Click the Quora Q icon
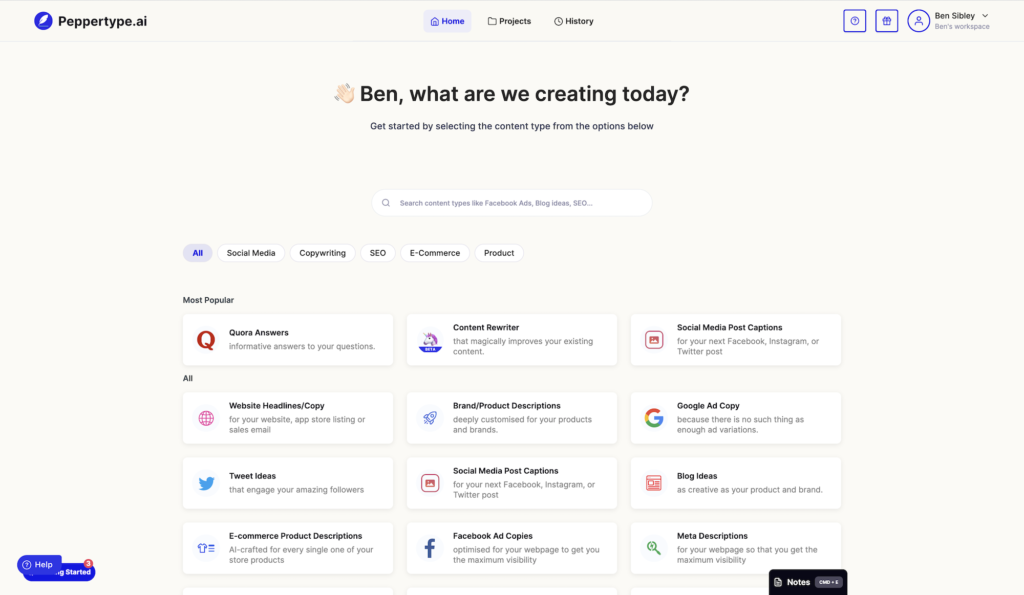Viewport: 1024px width, 595px height. coord(206,340)
